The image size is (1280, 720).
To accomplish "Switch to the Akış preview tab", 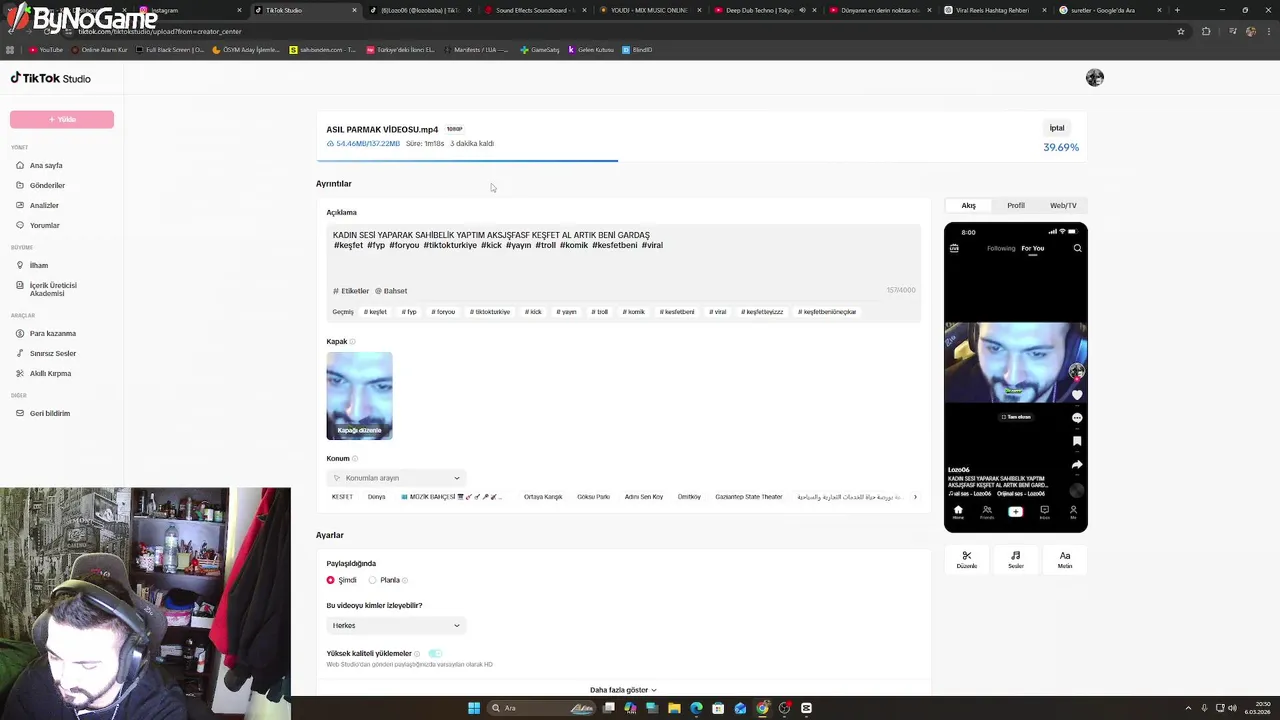I will [x=968, y=205].
